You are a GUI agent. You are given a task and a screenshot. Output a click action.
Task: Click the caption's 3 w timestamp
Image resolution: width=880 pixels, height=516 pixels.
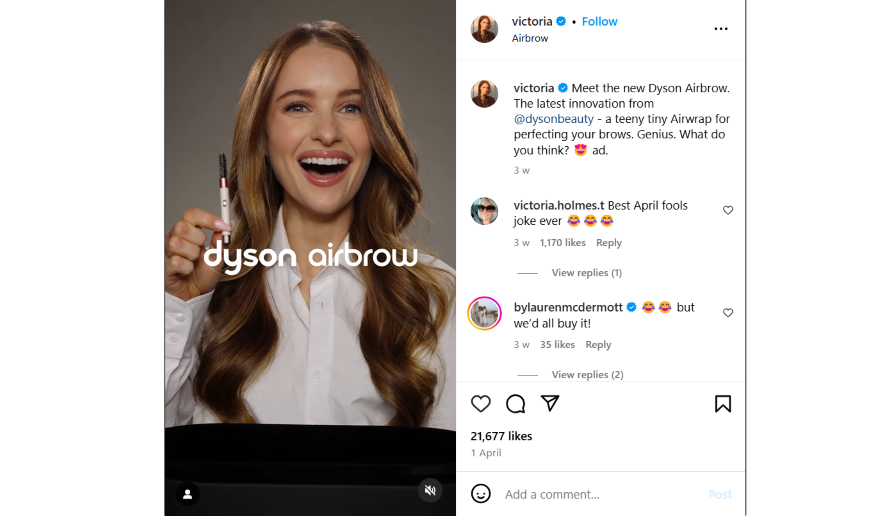pos(521,170)
